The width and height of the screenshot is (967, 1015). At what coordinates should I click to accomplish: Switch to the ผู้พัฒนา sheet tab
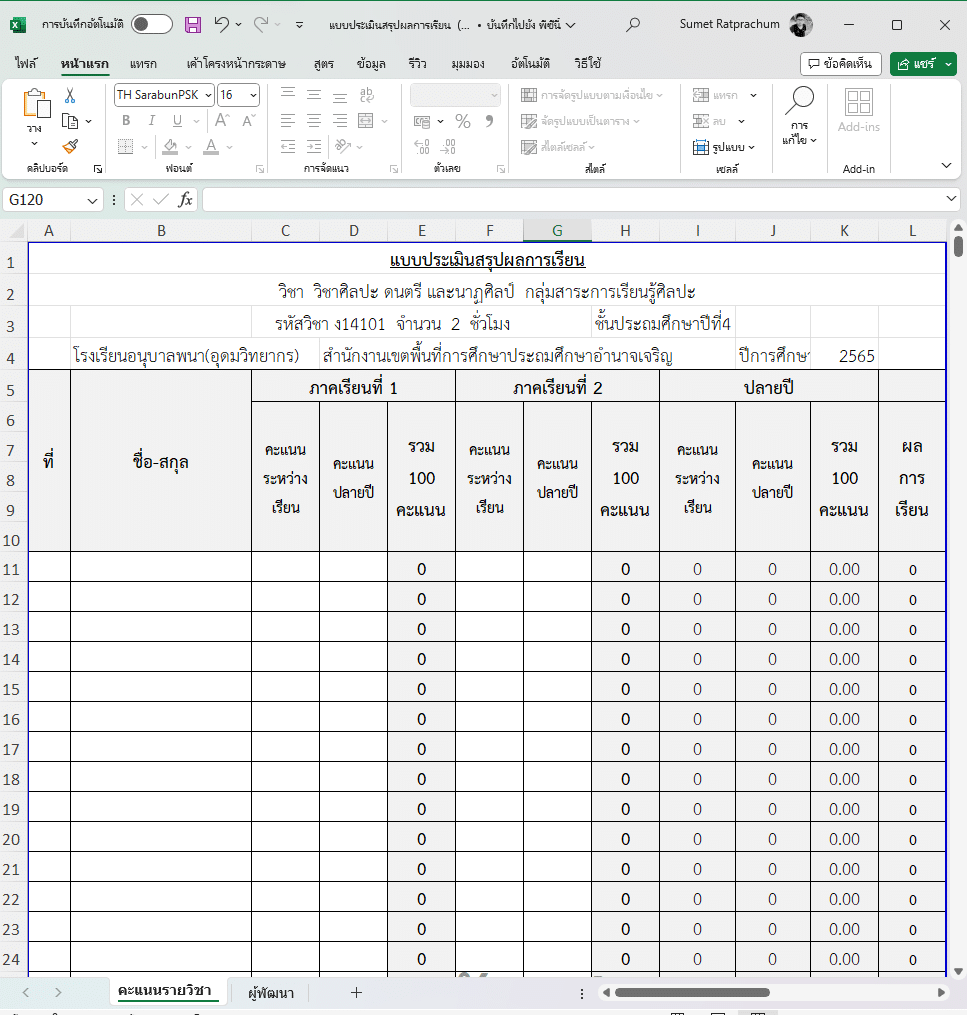click(x=271, y=992)
